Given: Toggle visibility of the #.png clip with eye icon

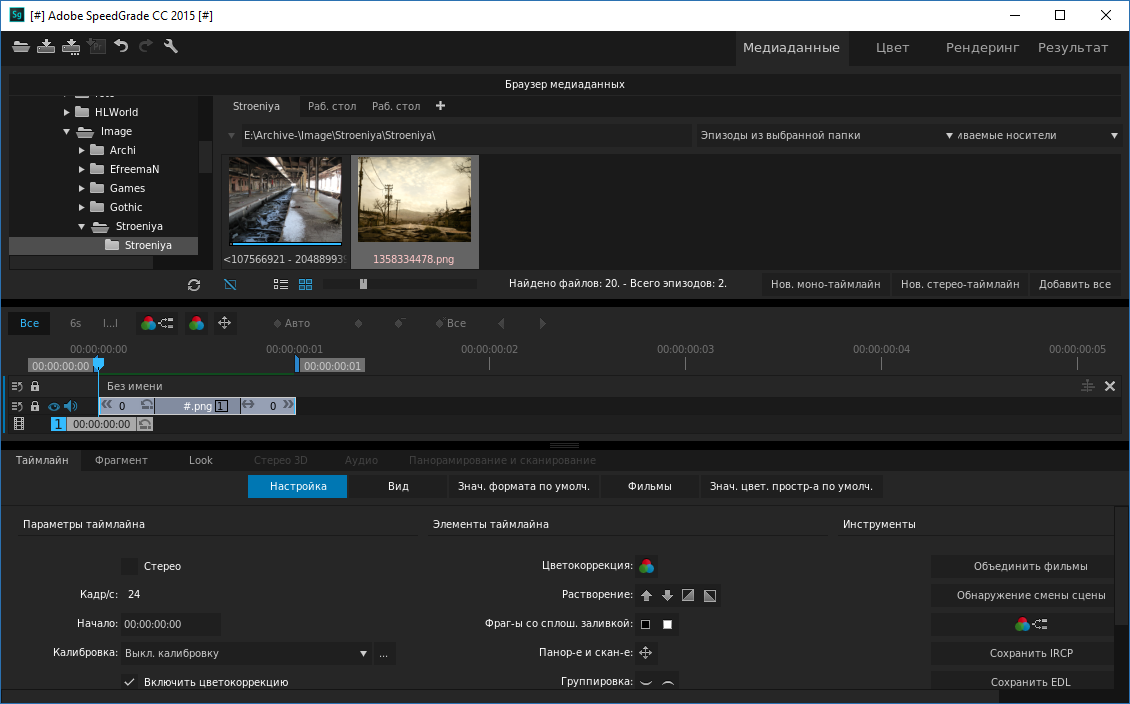Looking at the screenshot, I should click(53, 406).
